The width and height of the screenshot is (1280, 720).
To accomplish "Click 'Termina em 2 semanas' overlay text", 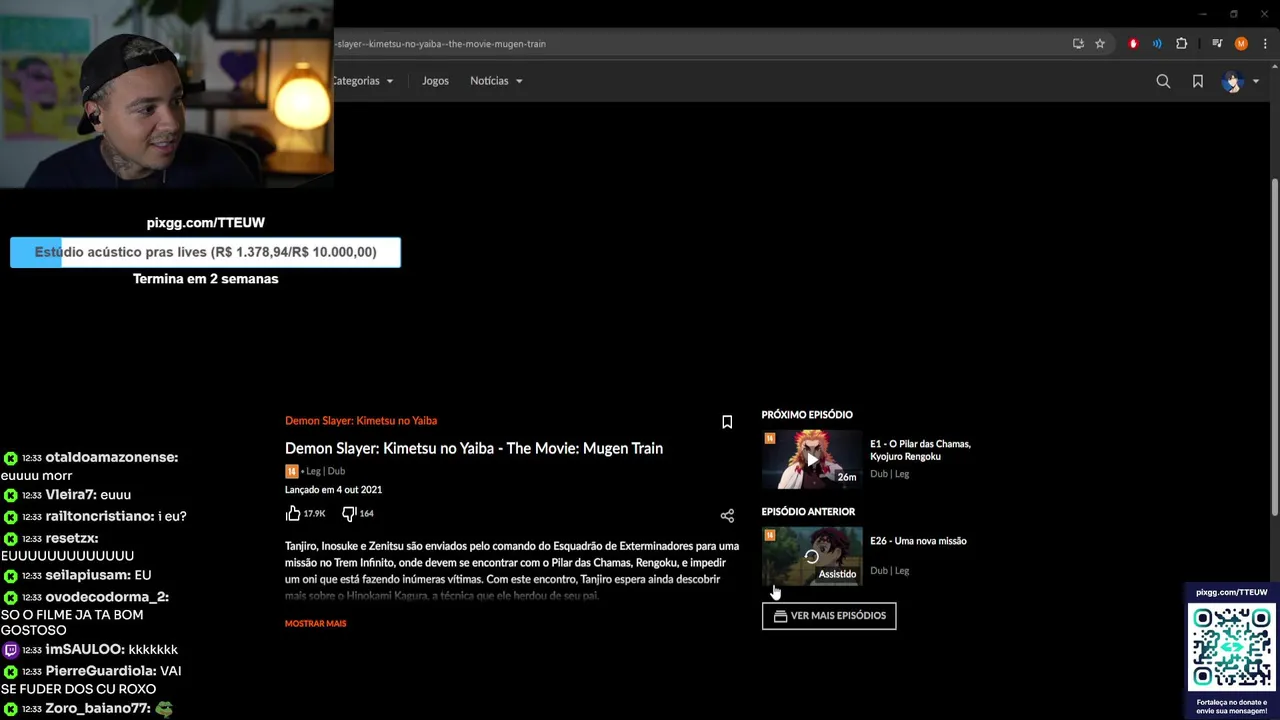I will (205, 279).
